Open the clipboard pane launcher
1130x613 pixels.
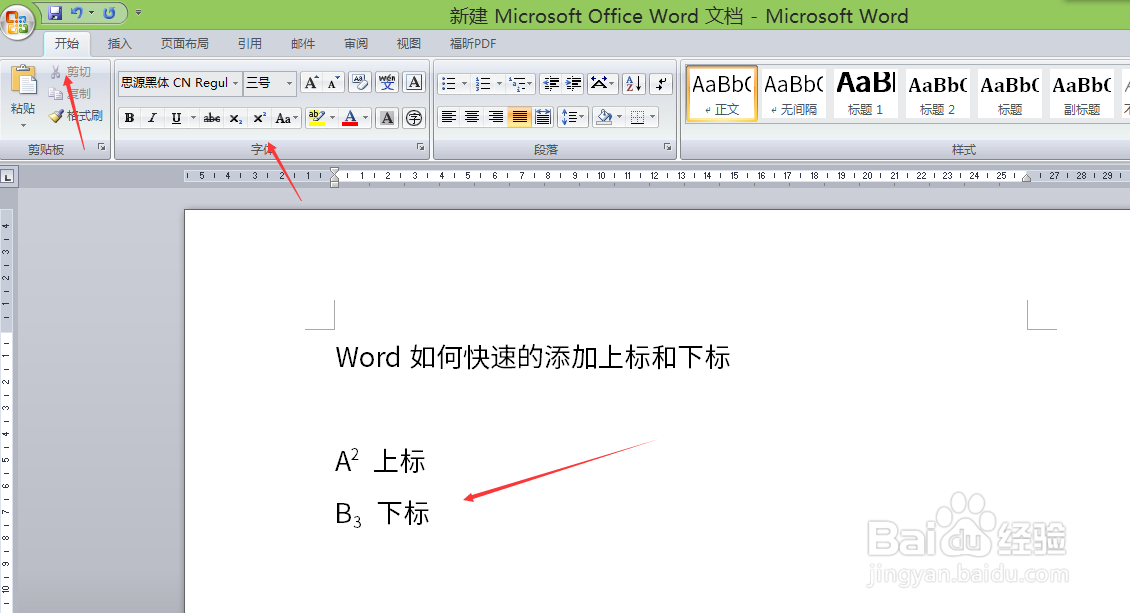tap(102, 148)
